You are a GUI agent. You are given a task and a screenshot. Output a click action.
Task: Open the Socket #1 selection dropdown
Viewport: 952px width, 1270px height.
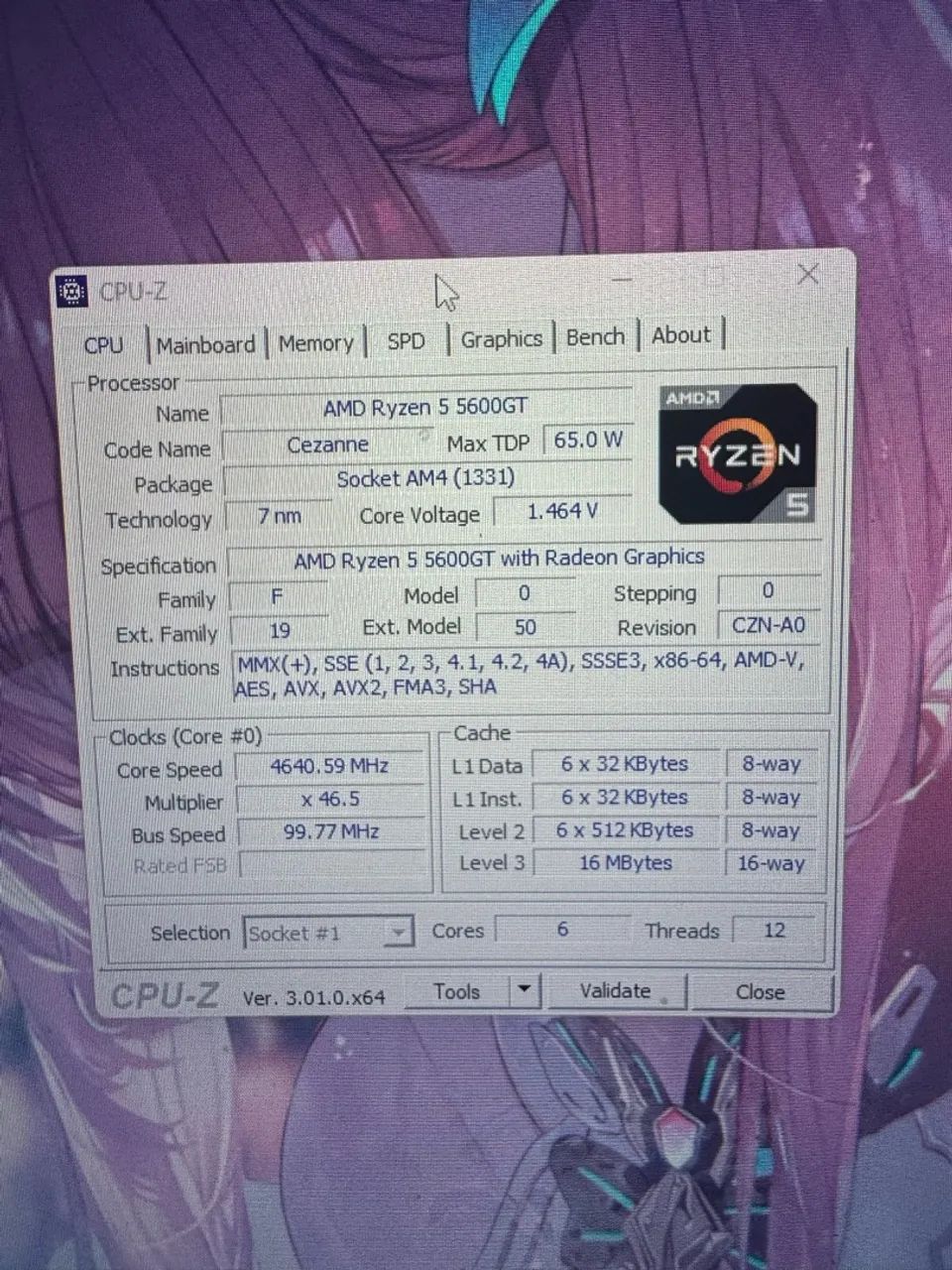[328, 933]
